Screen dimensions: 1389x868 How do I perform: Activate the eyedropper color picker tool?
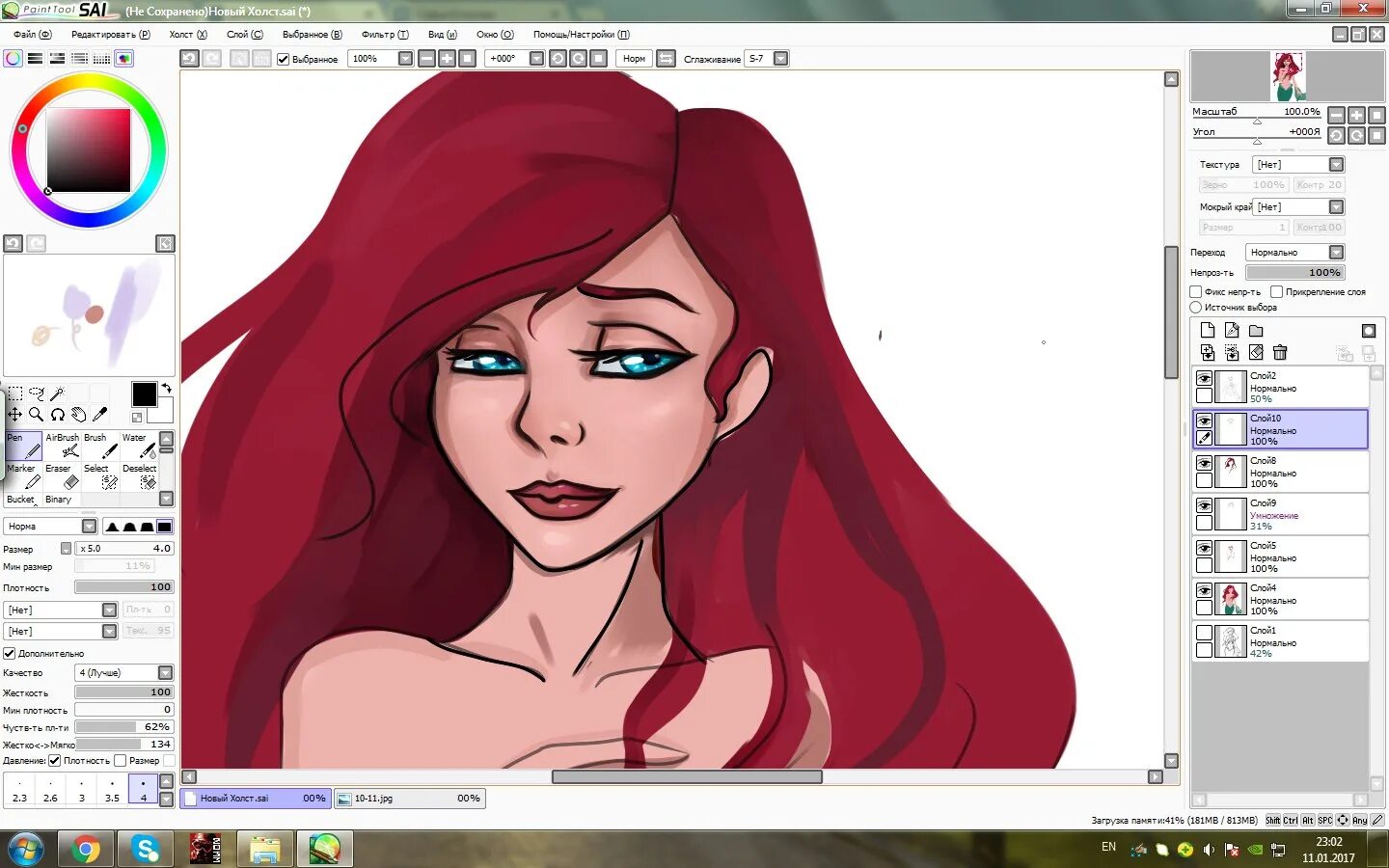(x=100, y=415)
